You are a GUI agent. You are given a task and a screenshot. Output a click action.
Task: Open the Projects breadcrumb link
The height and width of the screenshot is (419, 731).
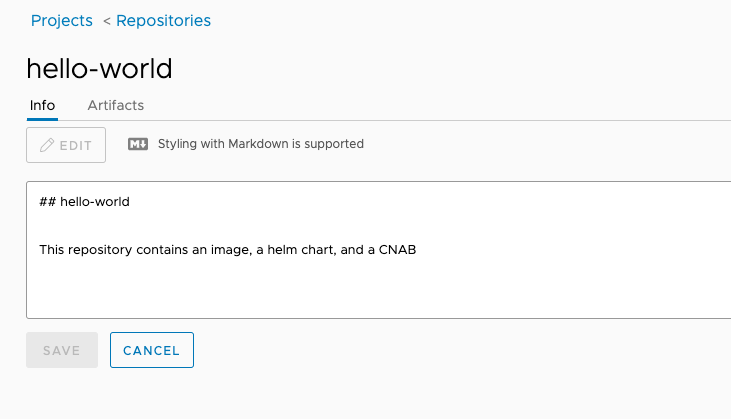pos(62,20)
